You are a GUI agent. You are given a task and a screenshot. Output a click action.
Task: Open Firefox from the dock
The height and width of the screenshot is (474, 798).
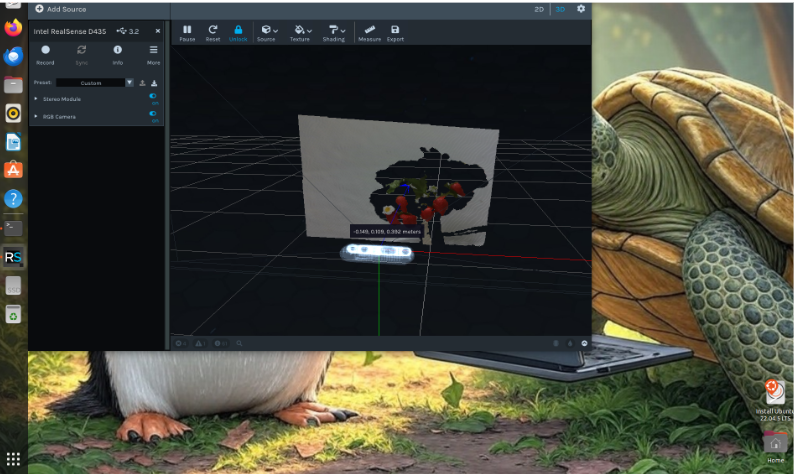coord(13,27)
